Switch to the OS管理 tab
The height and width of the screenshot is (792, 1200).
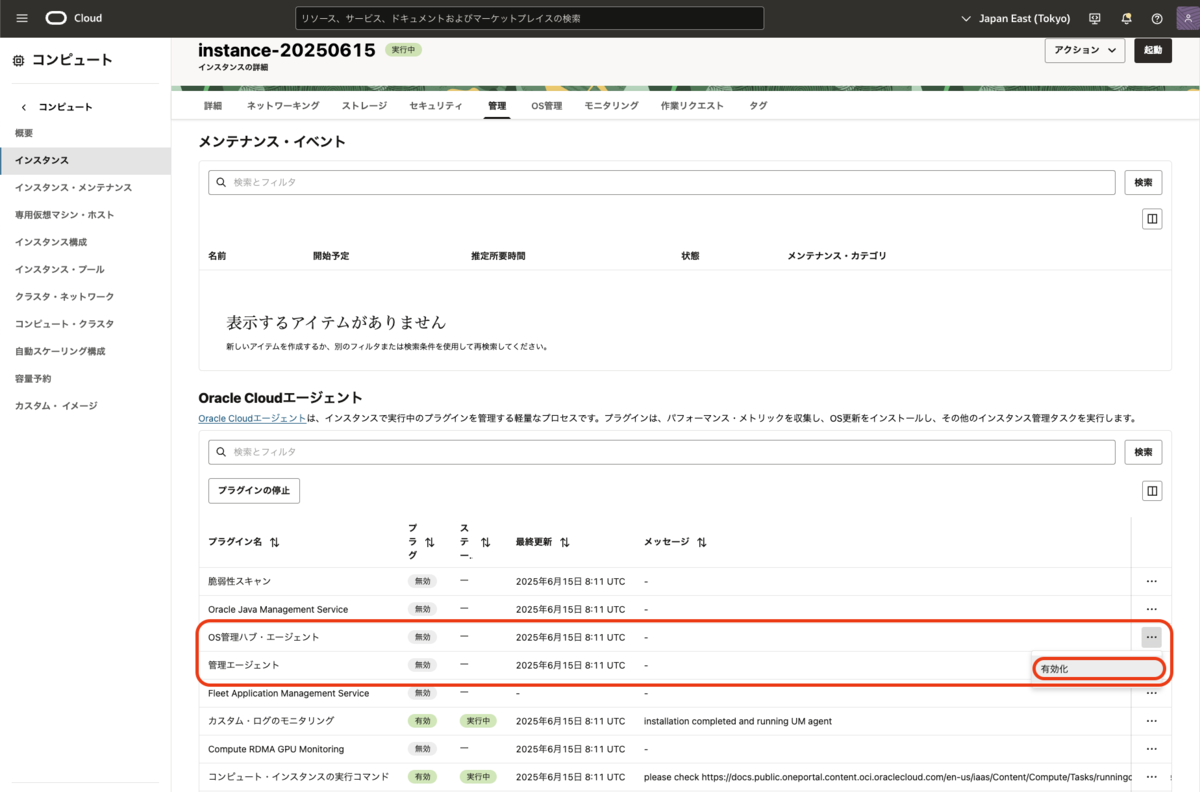pos(546,105)
